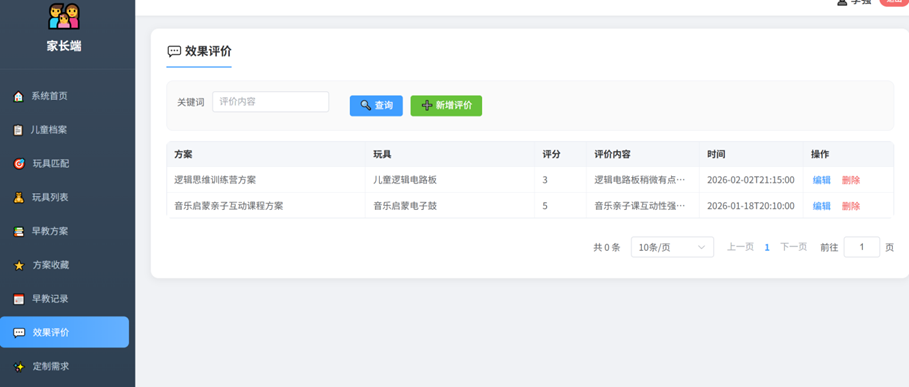Screen dimensions: 909x387
Task: Delete the 逻辑思维训练营方案 evaluation
Action: pyautogui.click(x=851, y=180)
